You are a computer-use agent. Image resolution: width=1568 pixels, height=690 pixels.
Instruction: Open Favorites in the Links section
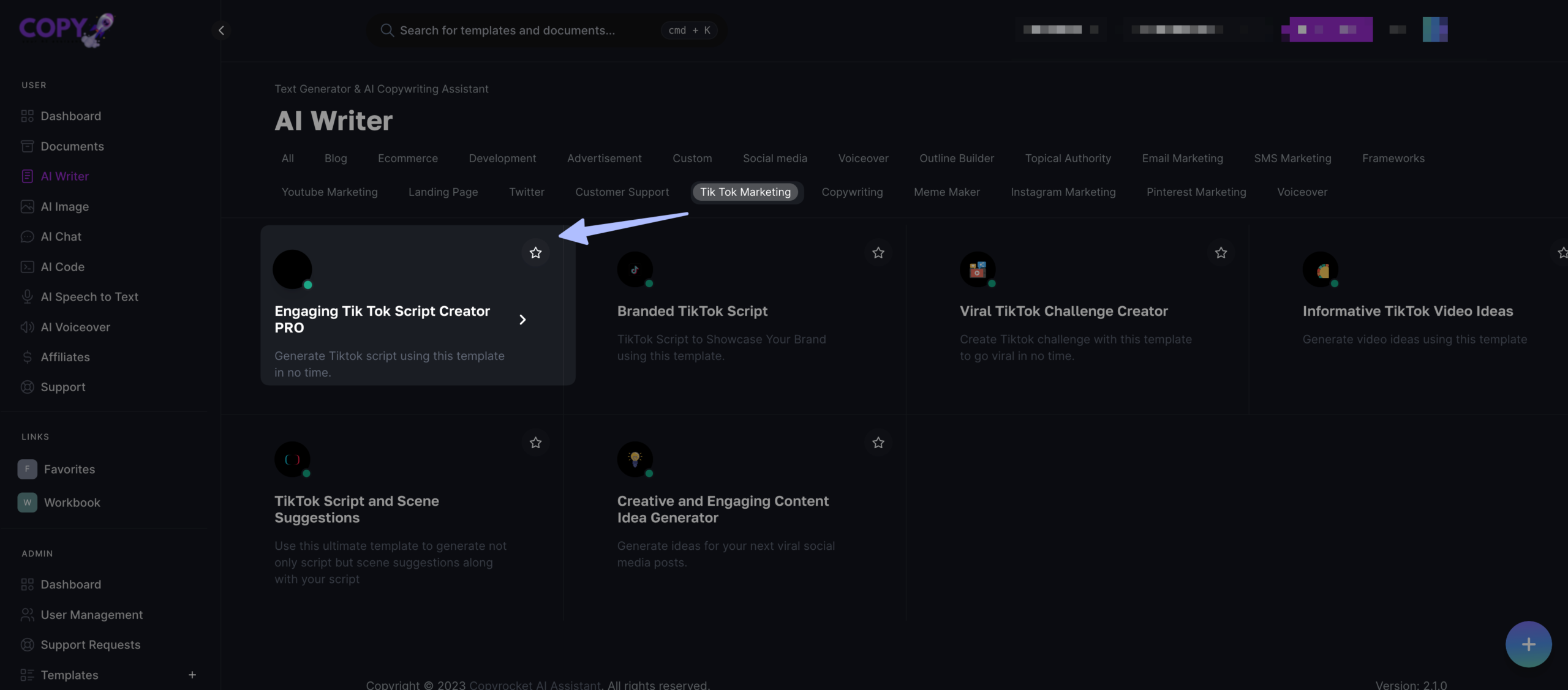pos(69,470)
